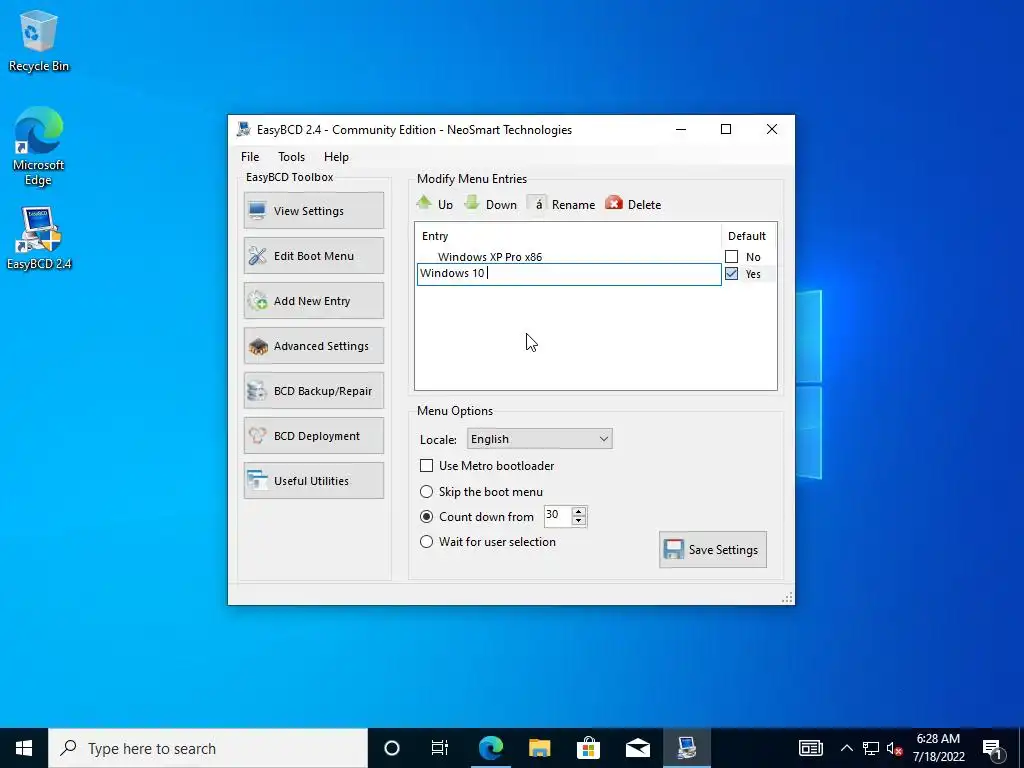Viewport: 1024px width, 768px height.
Task: Expand the Locale dropdown
Action: tap(539, 439)
